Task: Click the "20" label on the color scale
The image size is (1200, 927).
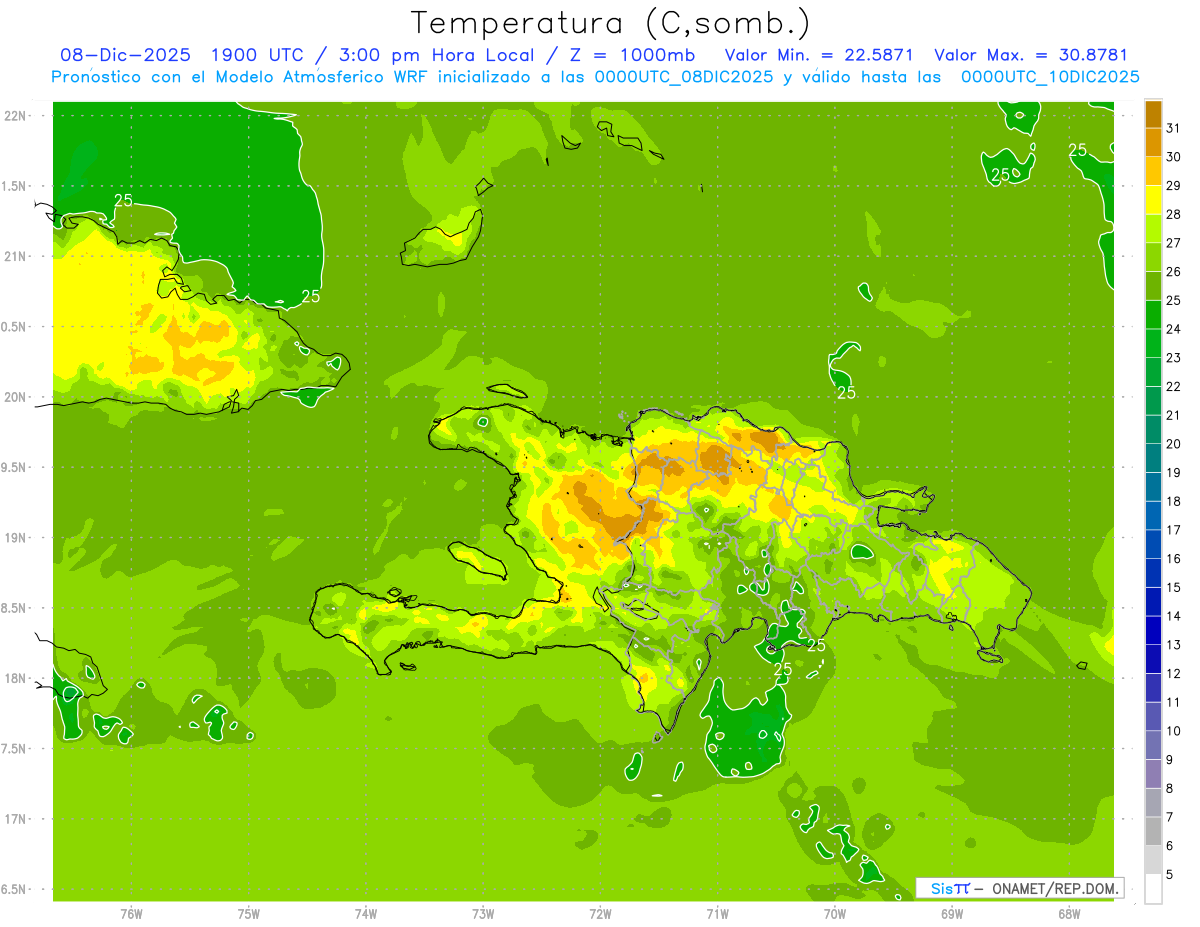Action: point(1174,444)
